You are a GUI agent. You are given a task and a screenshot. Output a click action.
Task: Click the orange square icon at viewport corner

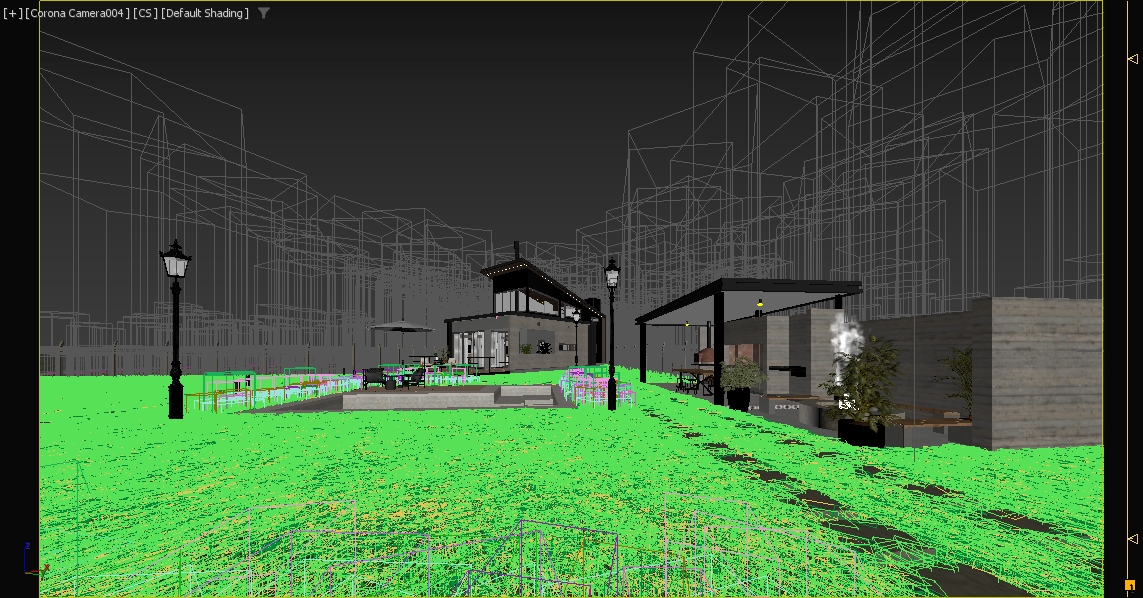(x=1130, y=585)
